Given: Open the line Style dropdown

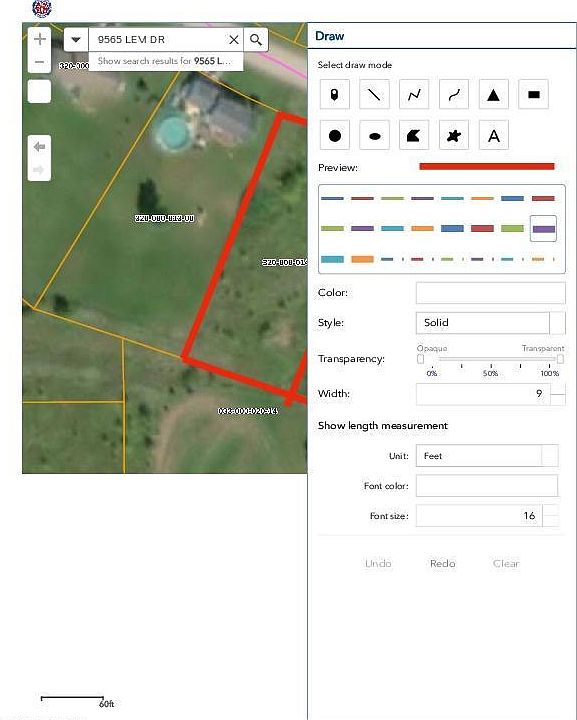Looking at the screenshot, I should pos(490,323).
